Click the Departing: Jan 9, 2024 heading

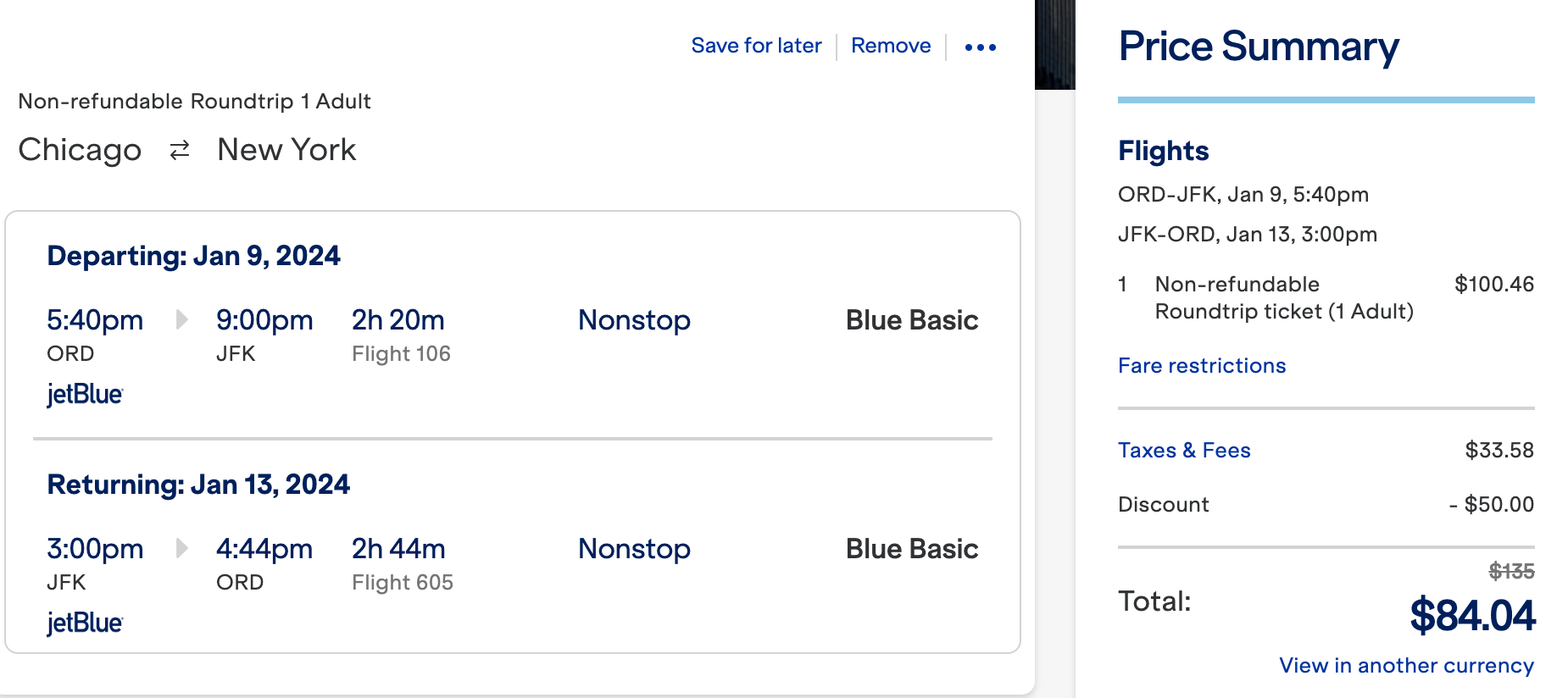[193, 256]
